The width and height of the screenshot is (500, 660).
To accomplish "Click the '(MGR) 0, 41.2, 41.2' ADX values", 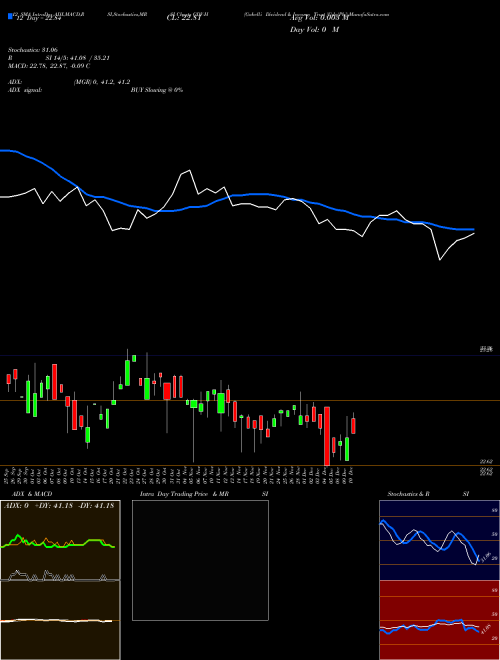I will coord(102,82).
